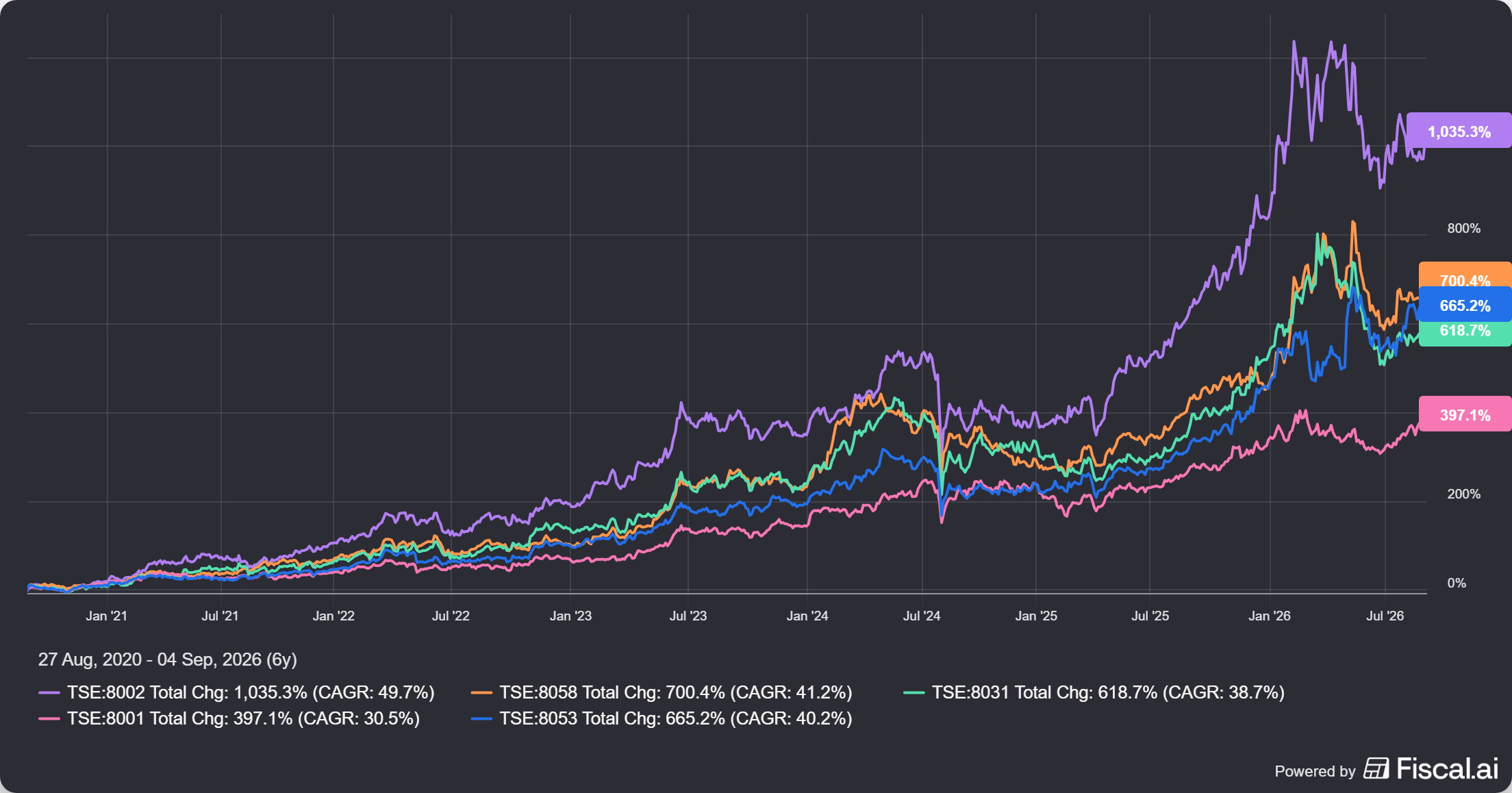Click the Fiscal.ai logo icon
Viewport: 1512px width, 793px height.
tap(1376, 768)
